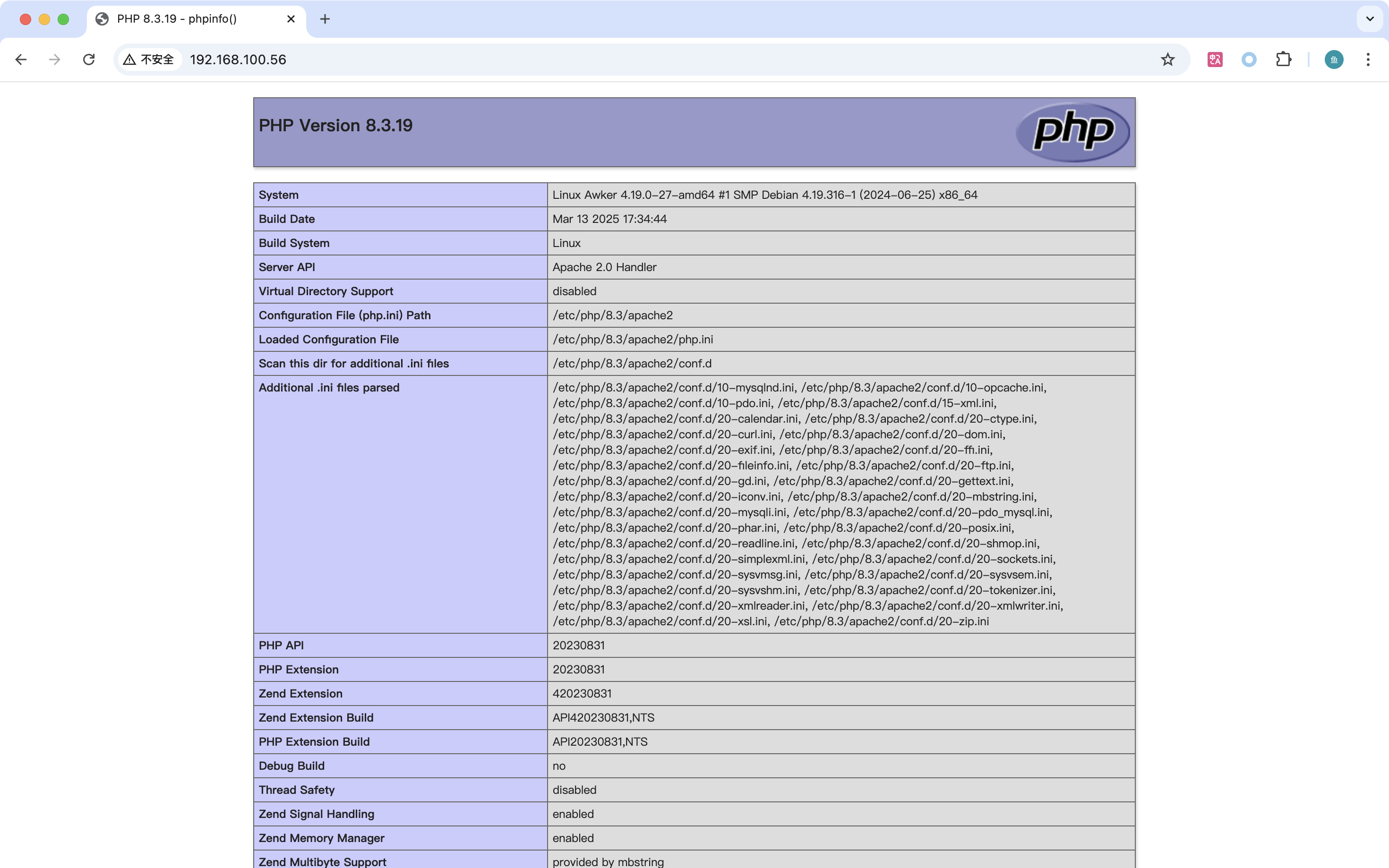Click the Additional .ini files parsed label

click(329, 388)
